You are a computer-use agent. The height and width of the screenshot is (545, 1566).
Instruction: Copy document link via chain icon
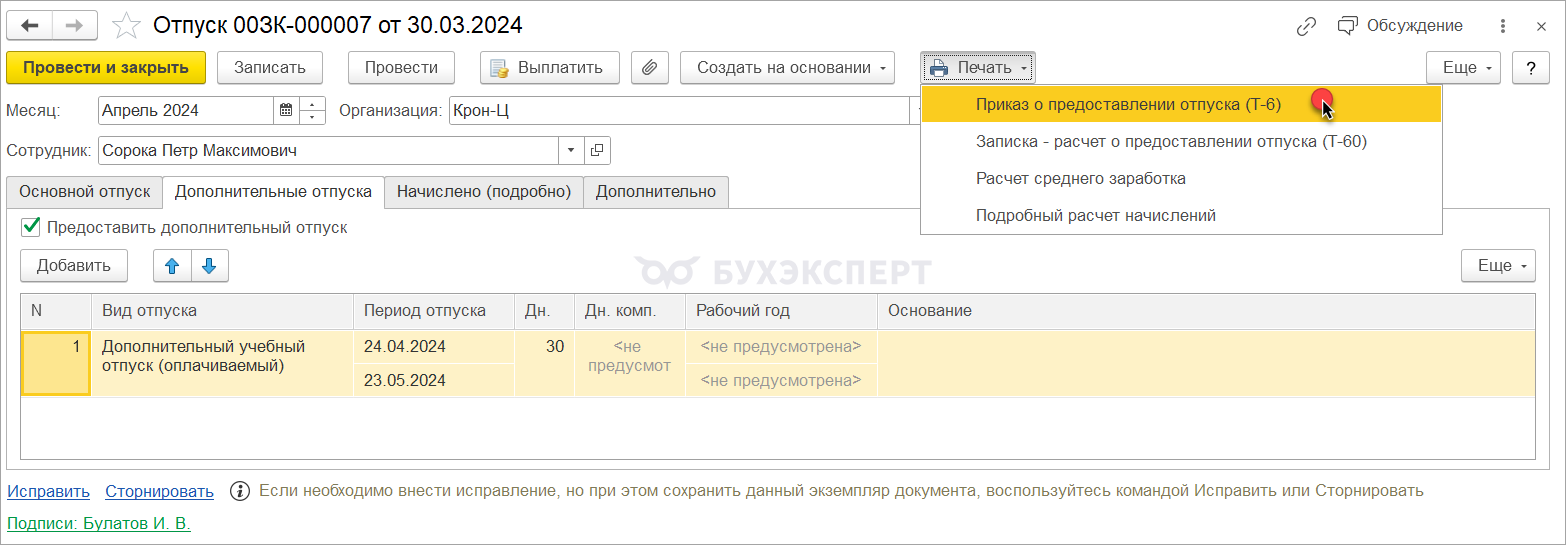pos(1306,26)
